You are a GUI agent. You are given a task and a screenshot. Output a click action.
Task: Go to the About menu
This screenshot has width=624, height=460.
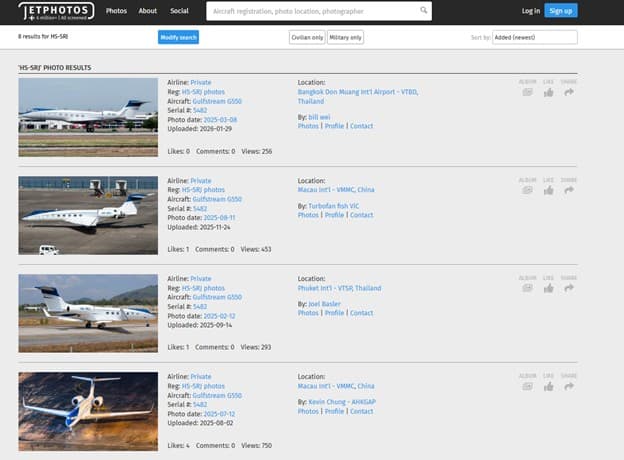(148, 11)
